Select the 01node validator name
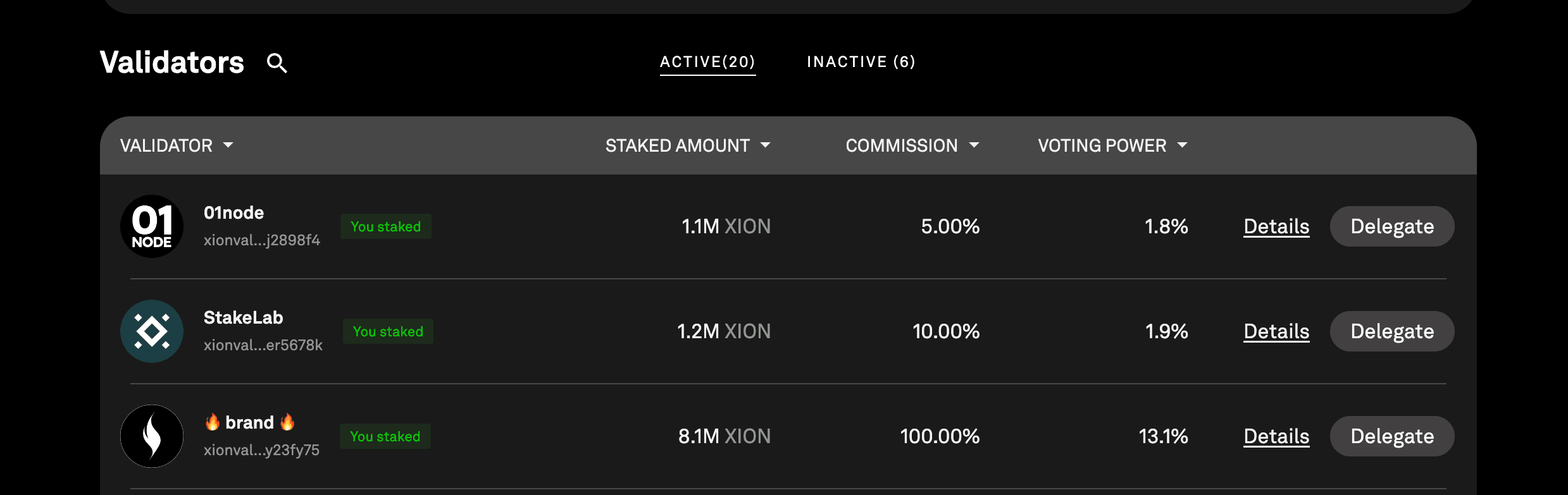 click(233, 212)
